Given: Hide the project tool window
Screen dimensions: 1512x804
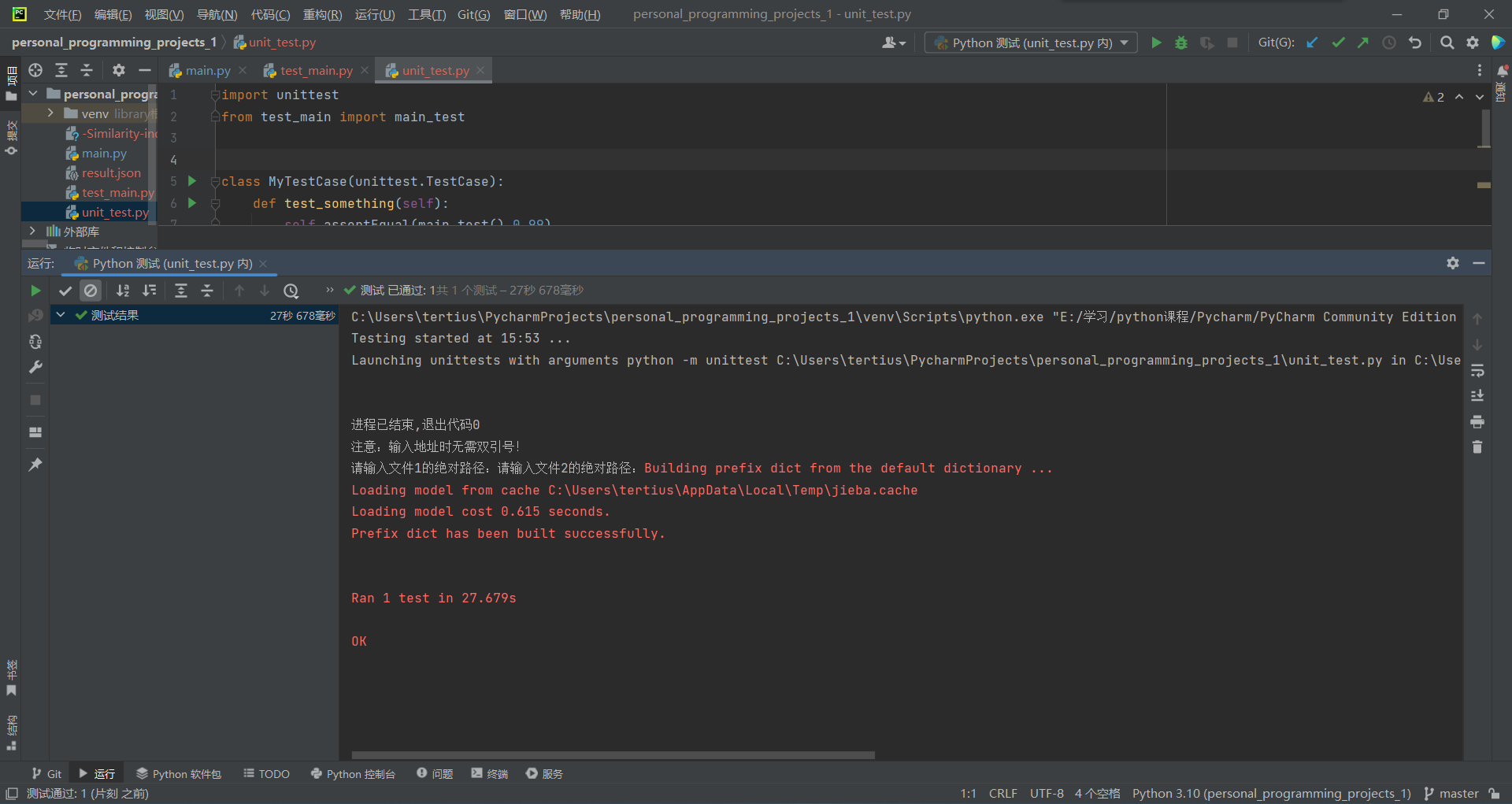Looking at the screenshot, I should click(x=145, y=70).
